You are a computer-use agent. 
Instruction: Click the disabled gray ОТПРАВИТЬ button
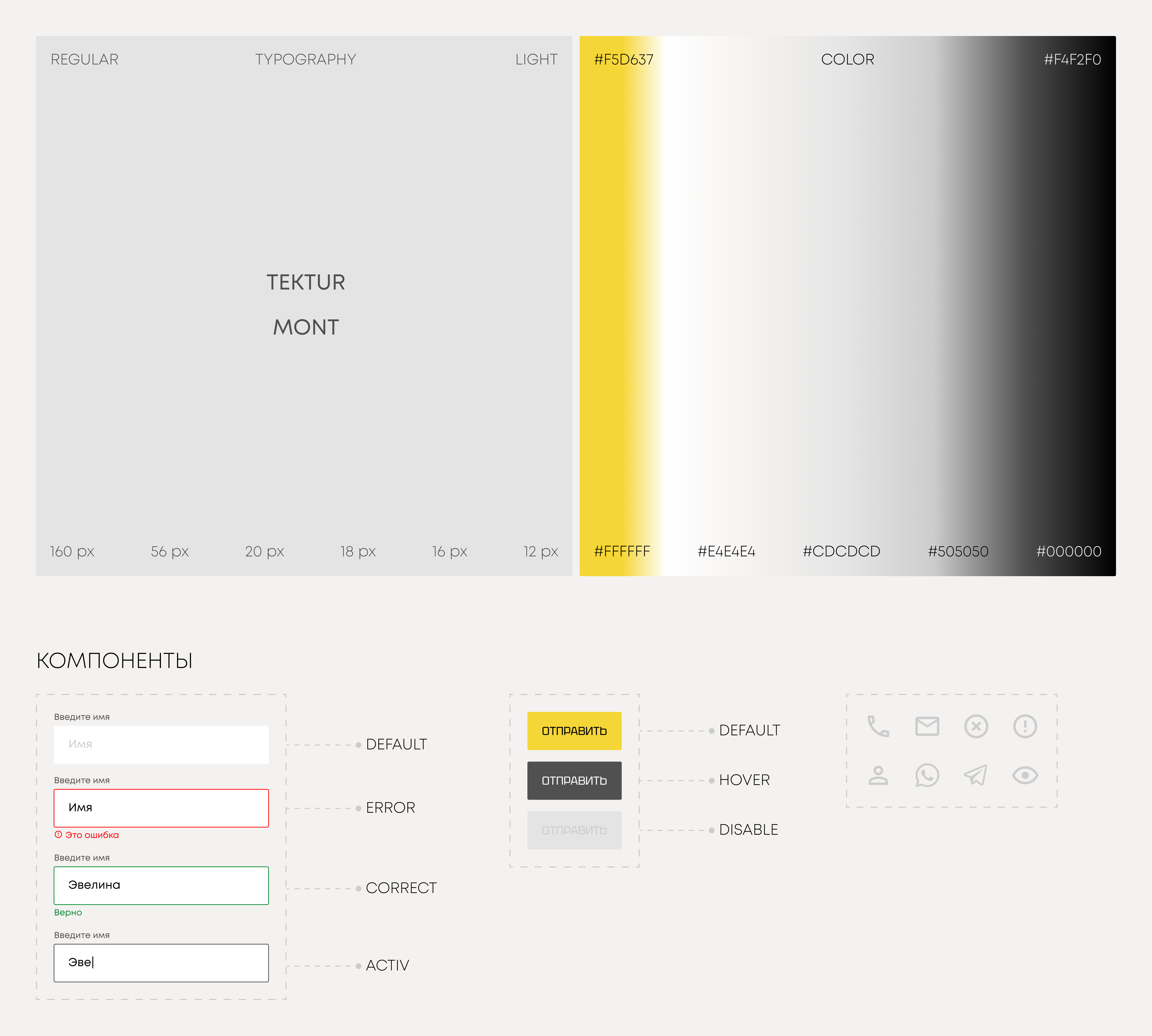click(x=574, y=830)
